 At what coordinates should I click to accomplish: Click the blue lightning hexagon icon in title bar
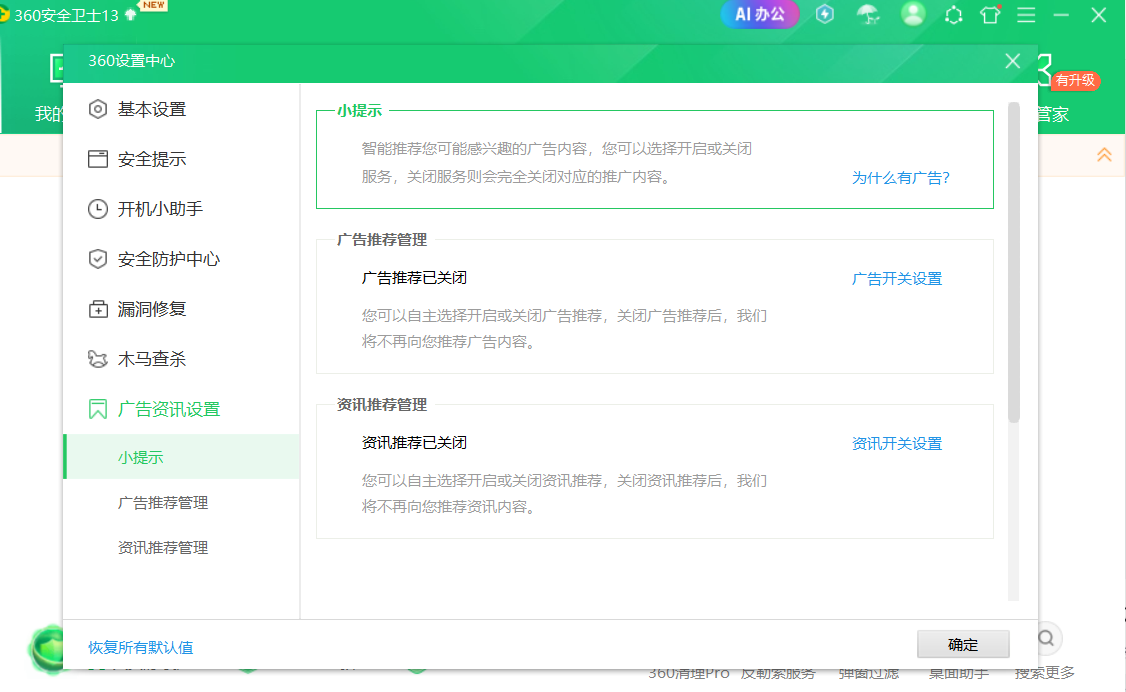825,14
